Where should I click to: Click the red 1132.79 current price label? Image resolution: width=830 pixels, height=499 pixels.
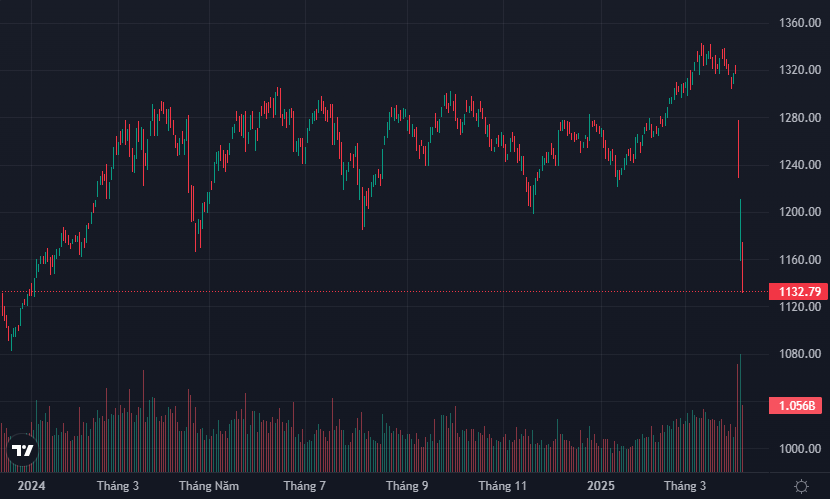796,292
